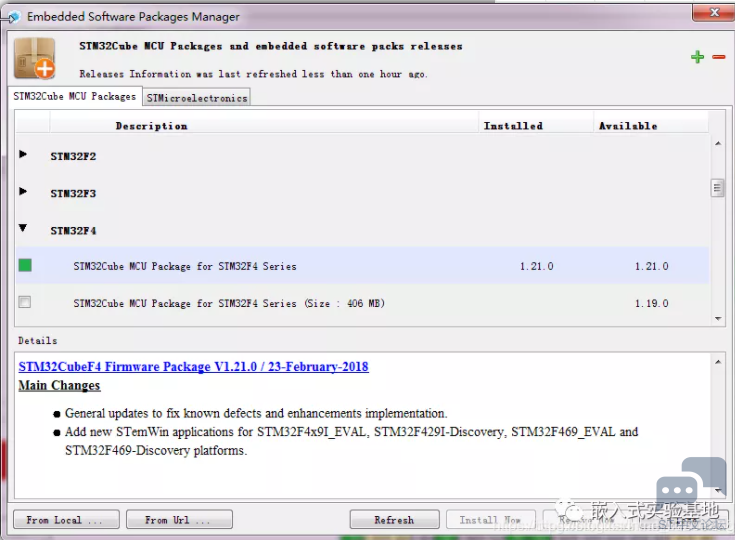Open STM32CubeF4 Firmware Package V1.21.0 link
This screenshot has width=735, height=540.
coord(194,367)
